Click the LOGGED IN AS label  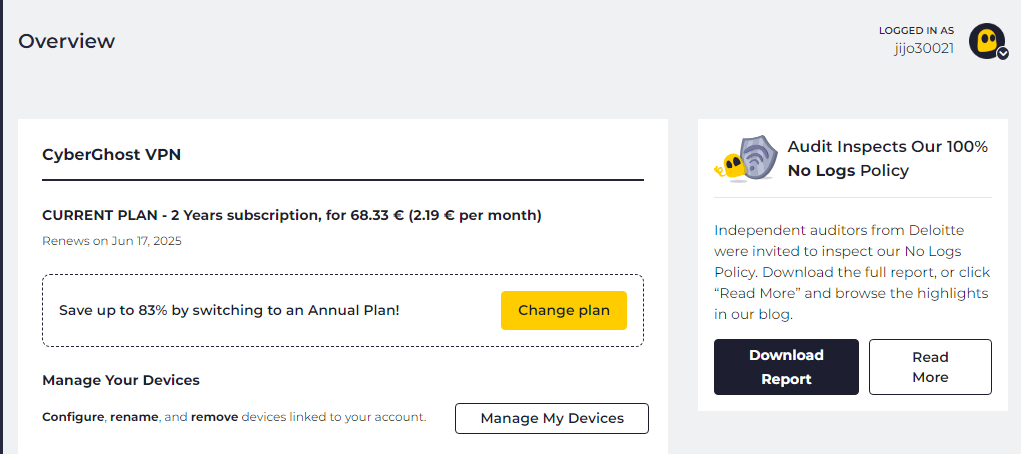click(916, 31)
